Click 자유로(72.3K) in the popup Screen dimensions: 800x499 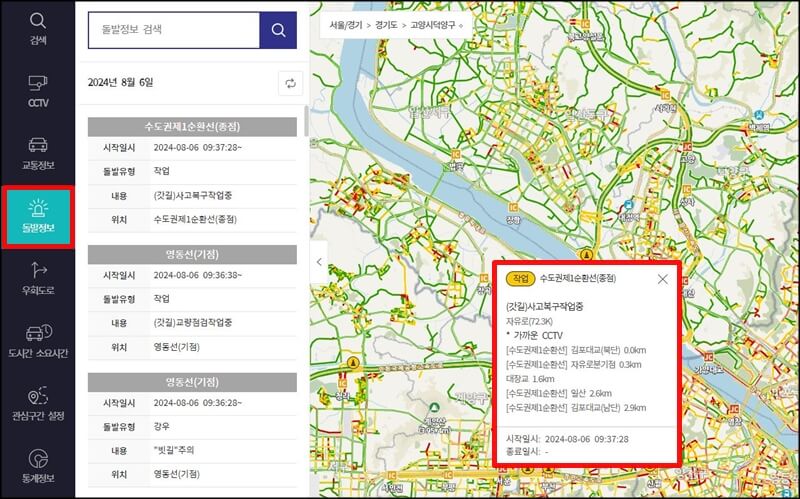529,321
